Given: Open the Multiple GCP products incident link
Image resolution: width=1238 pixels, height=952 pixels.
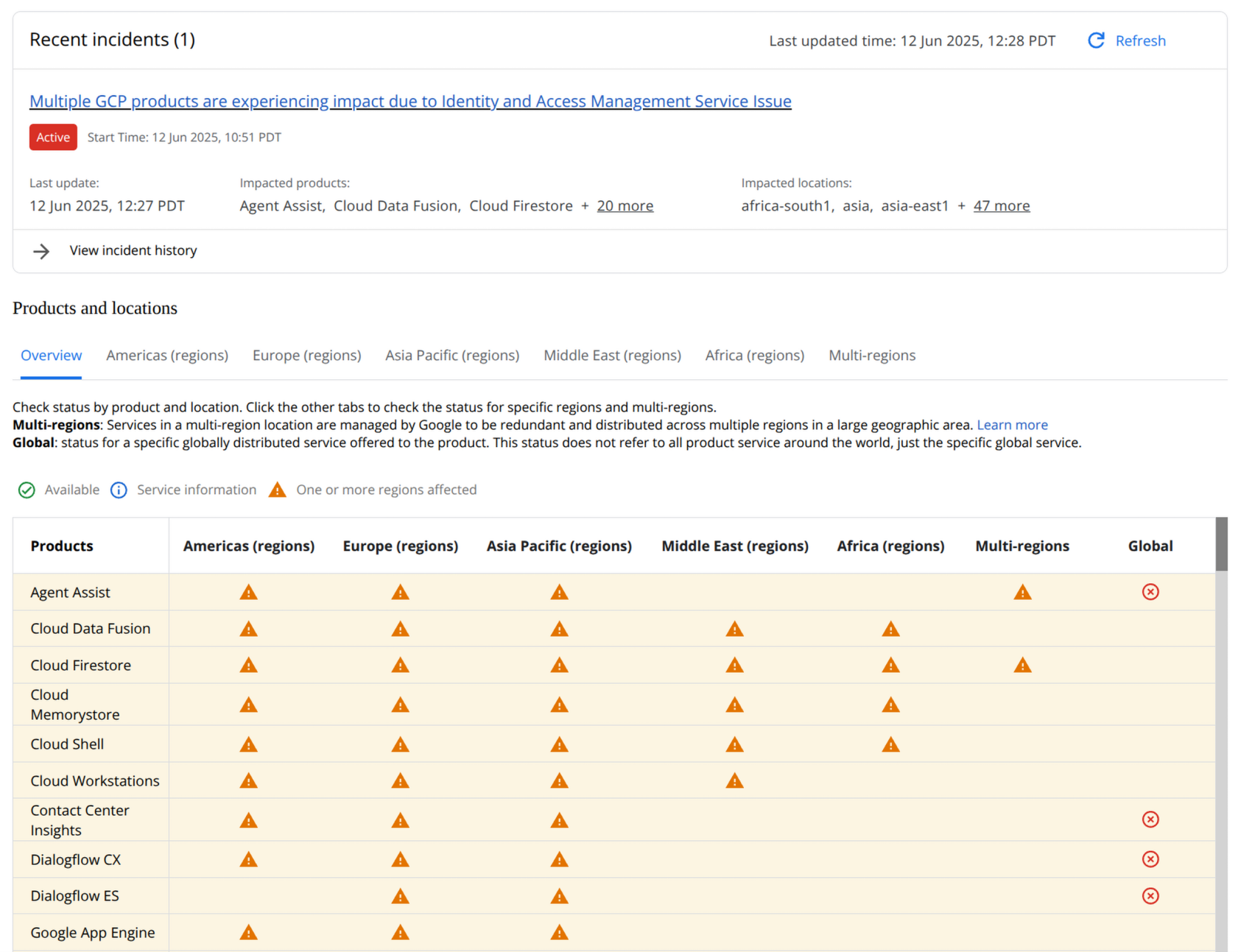Looking at the screenshot, I should click(410, 102).
